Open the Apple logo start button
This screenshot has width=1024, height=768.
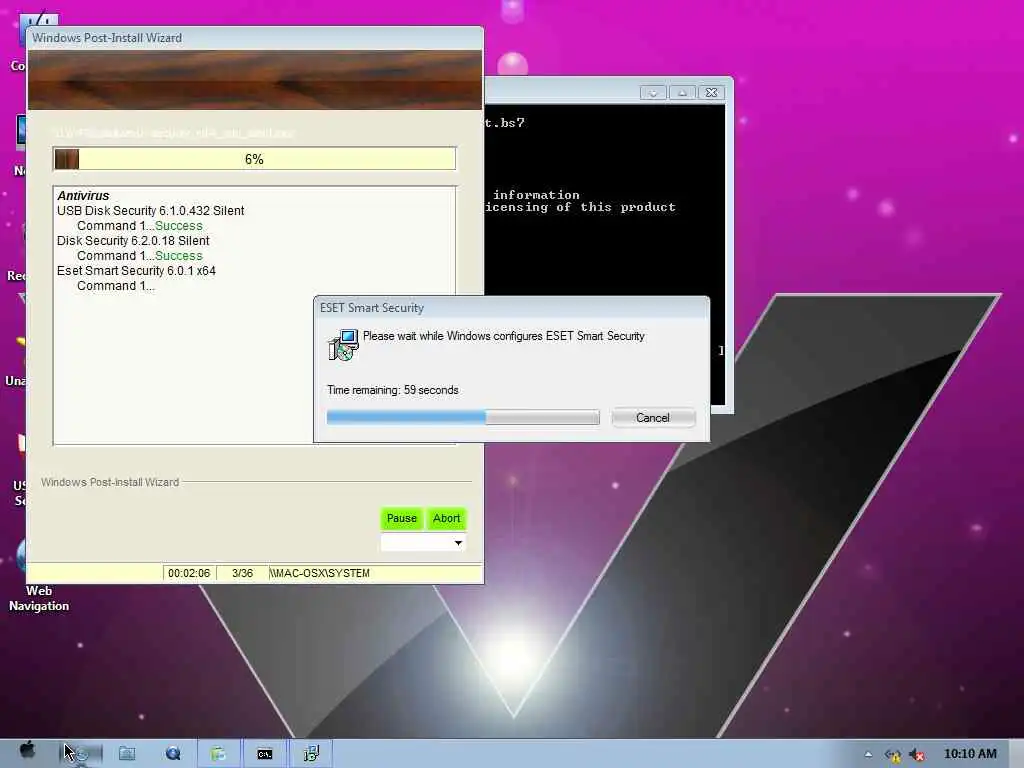27,751
